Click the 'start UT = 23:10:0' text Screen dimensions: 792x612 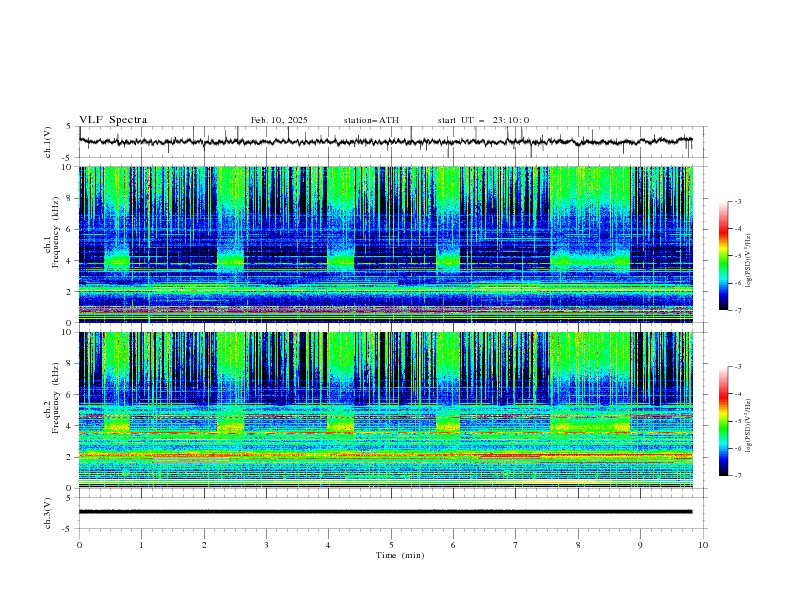click(483, 120)
